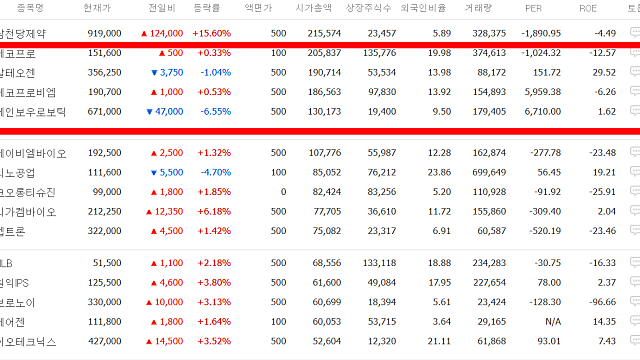Click the 액면가 column header
This screenshot has height=360, width=640.
coord(258,8)
